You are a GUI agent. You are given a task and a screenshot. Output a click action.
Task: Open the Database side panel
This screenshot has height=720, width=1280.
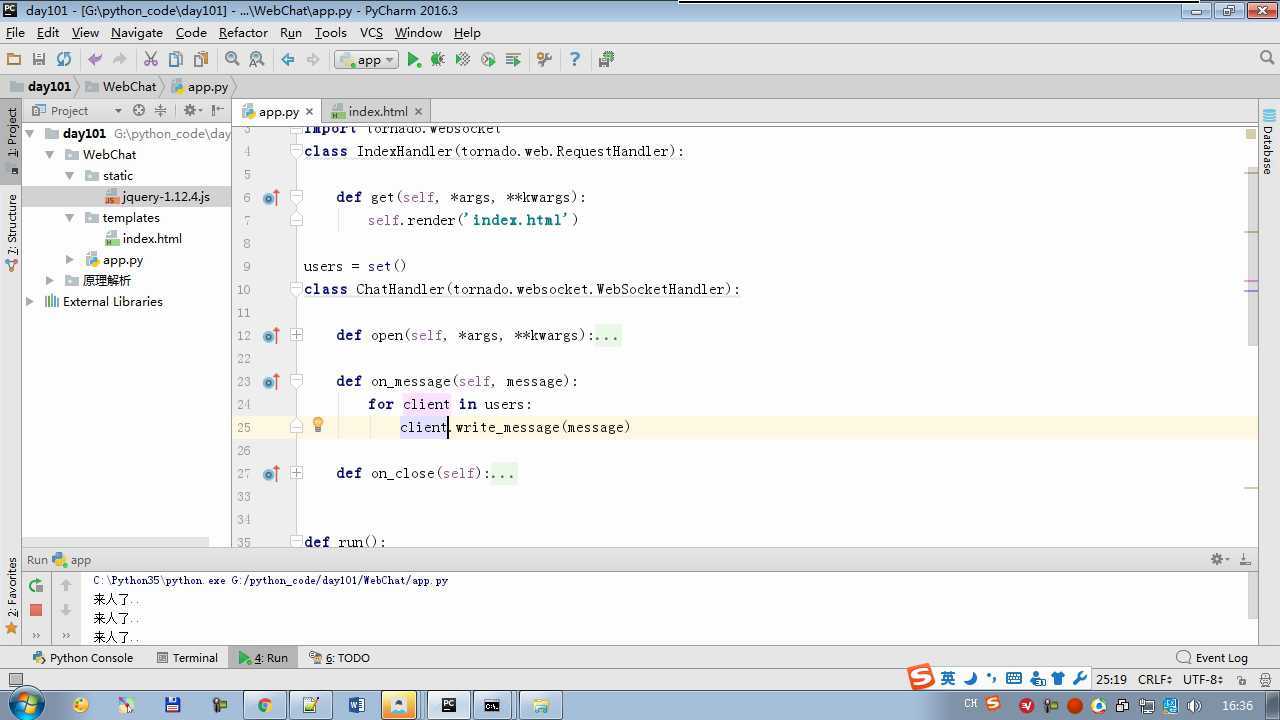[x=1268, y=142]
